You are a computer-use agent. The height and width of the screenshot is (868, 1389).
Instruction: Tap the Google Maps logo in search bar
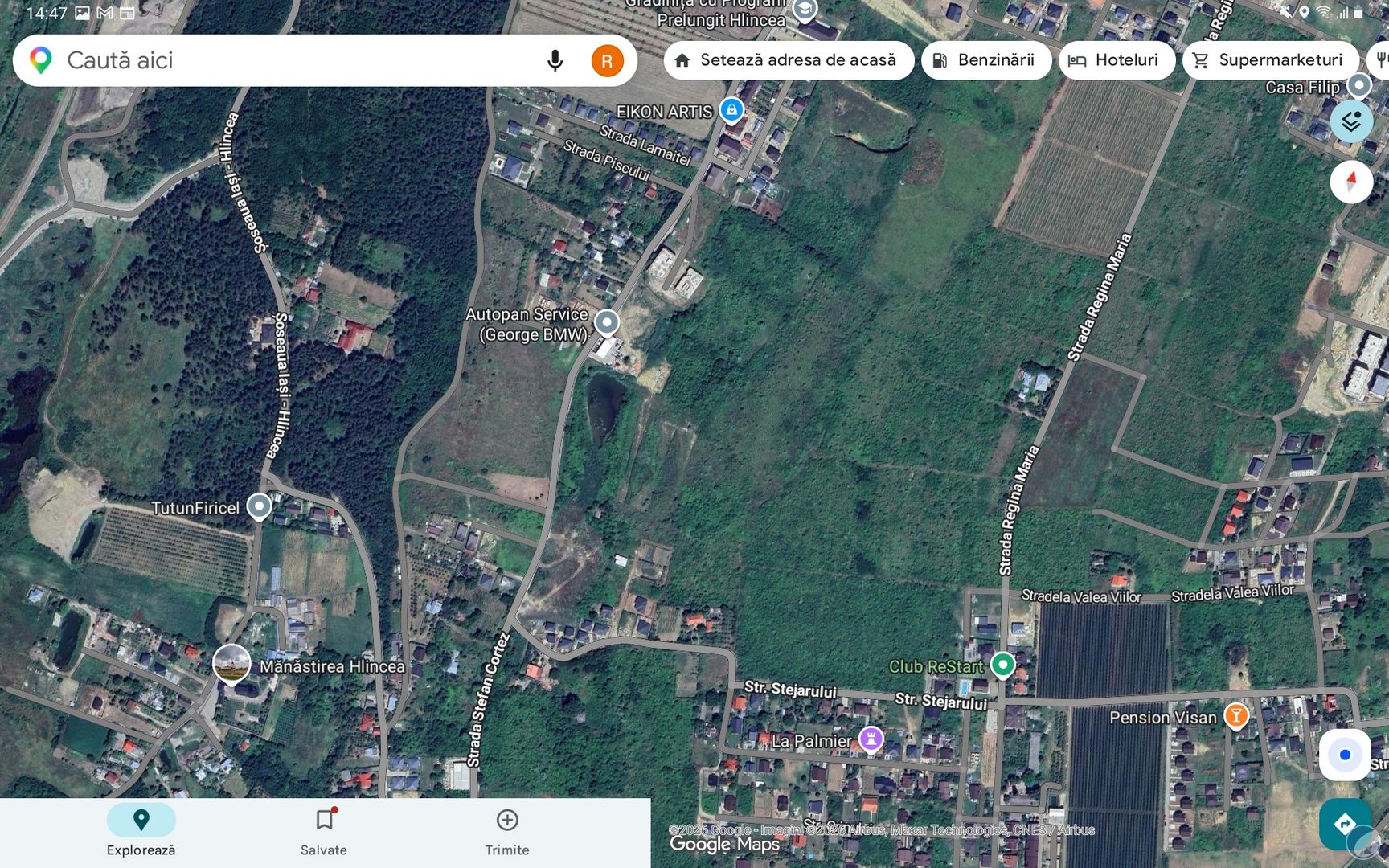(x=40, y=60)
